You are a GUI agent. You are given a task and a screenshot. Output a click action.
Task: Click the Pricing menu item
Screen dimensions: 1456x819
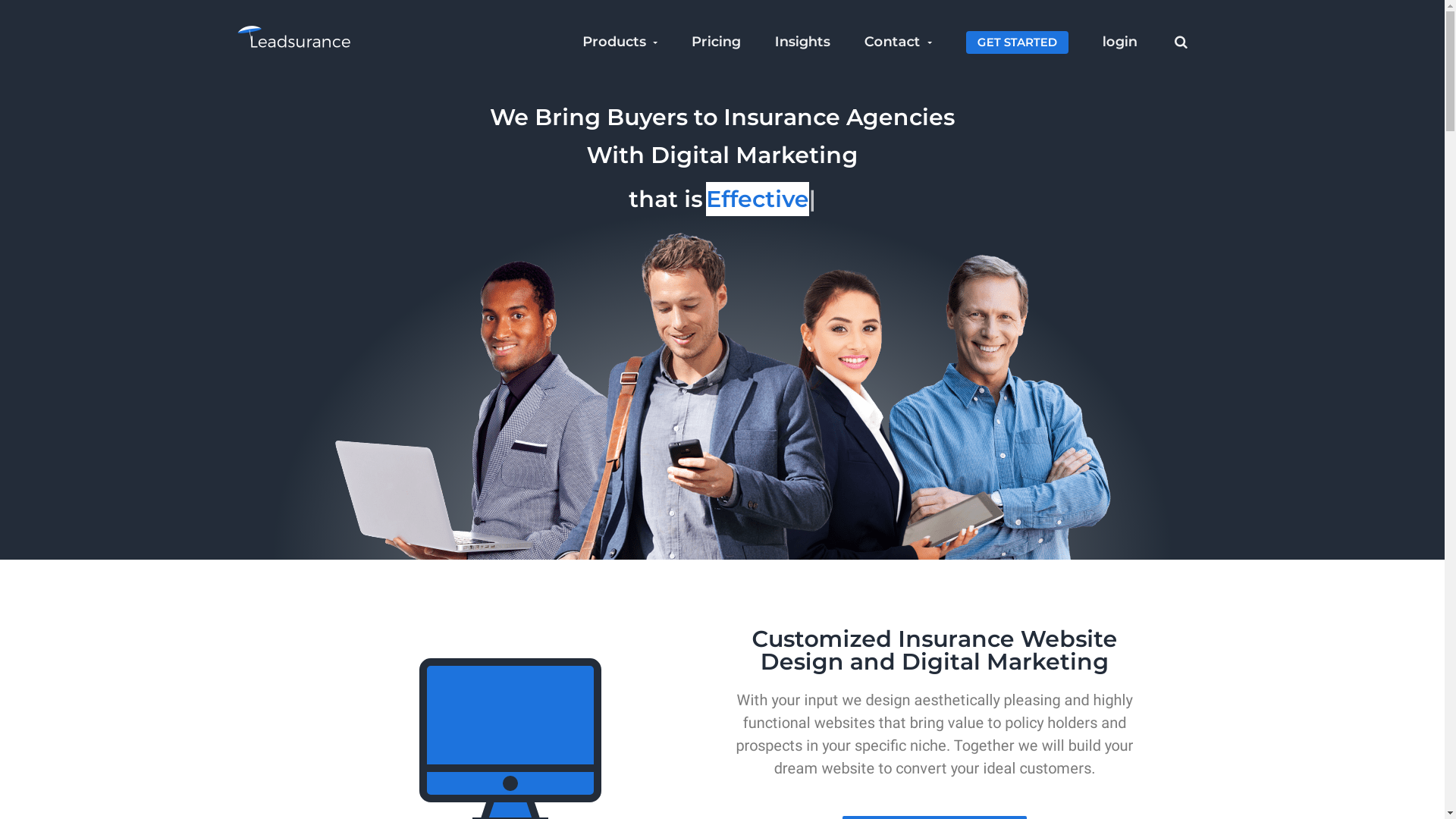click(x=716, y=41)
